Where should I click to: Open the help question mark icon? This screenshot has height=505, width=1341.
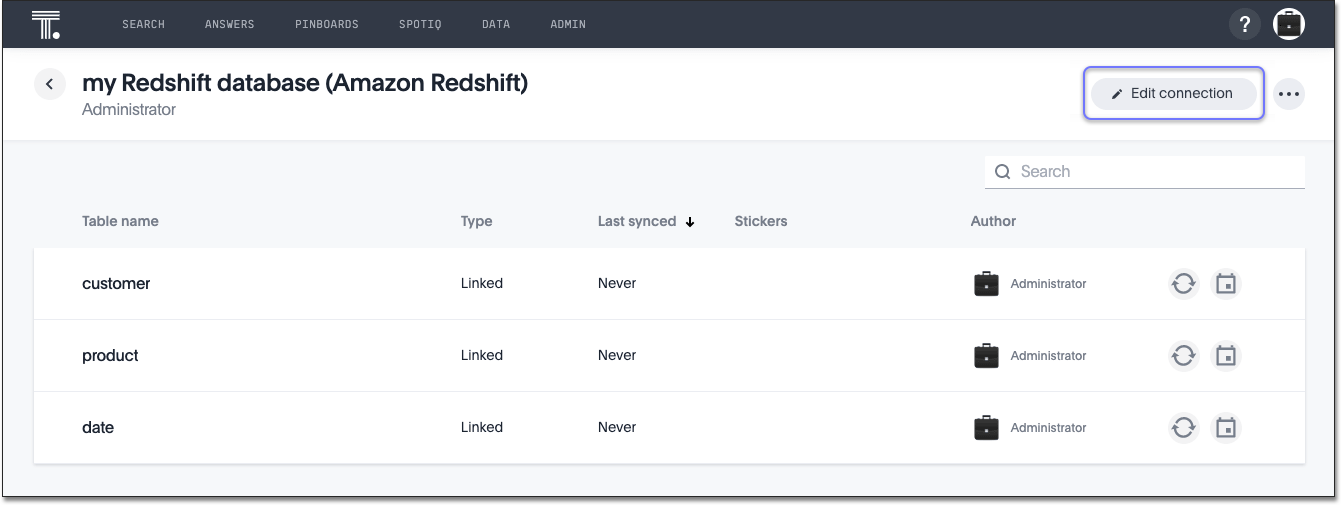point(1245,24)
